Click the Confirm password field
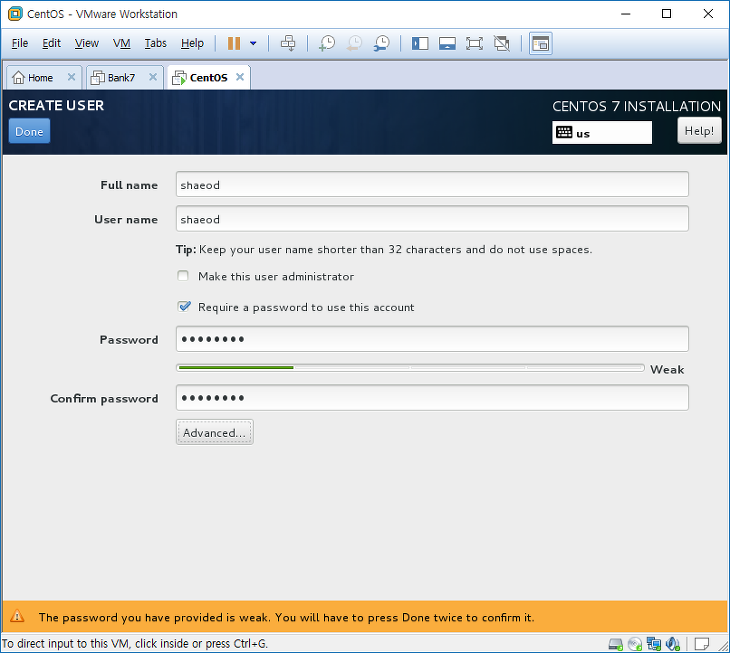Image resolution: width=730 pixels, height=653 pixels. pos(432,398)
